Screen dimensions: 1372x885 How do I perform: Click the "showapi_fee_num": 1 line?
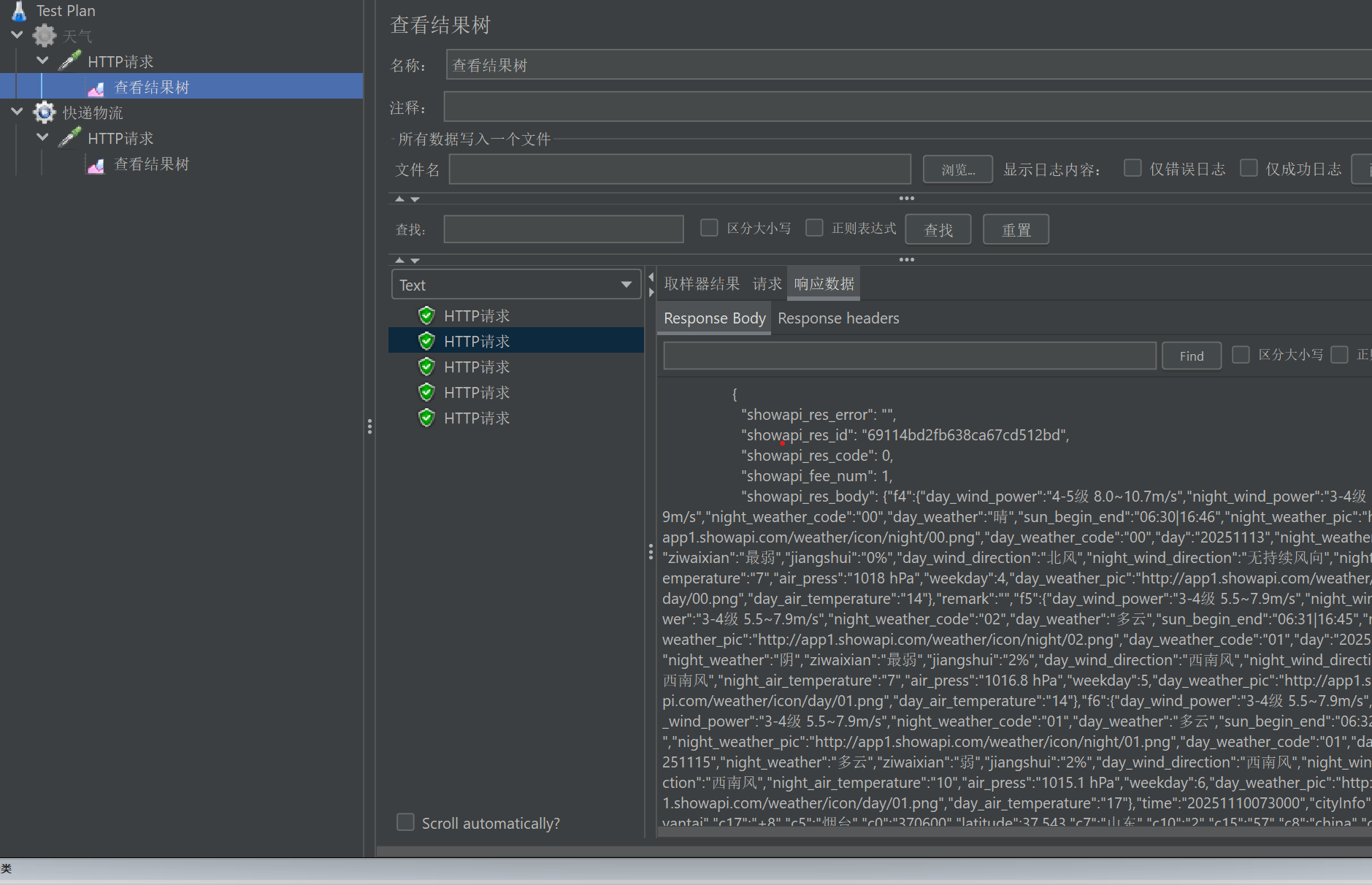click(x=817, y=476)
